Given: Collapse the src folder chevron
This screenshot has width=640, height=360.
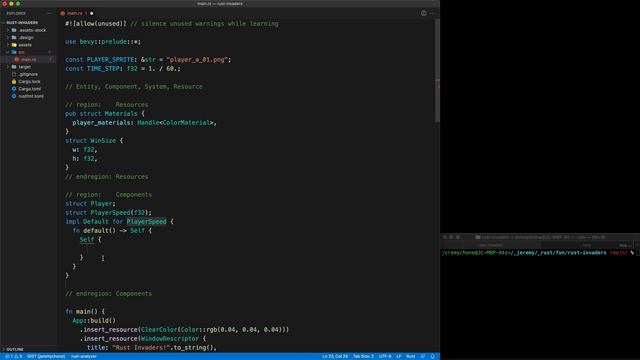Looking at the screenshot, I should coord(8,52).
